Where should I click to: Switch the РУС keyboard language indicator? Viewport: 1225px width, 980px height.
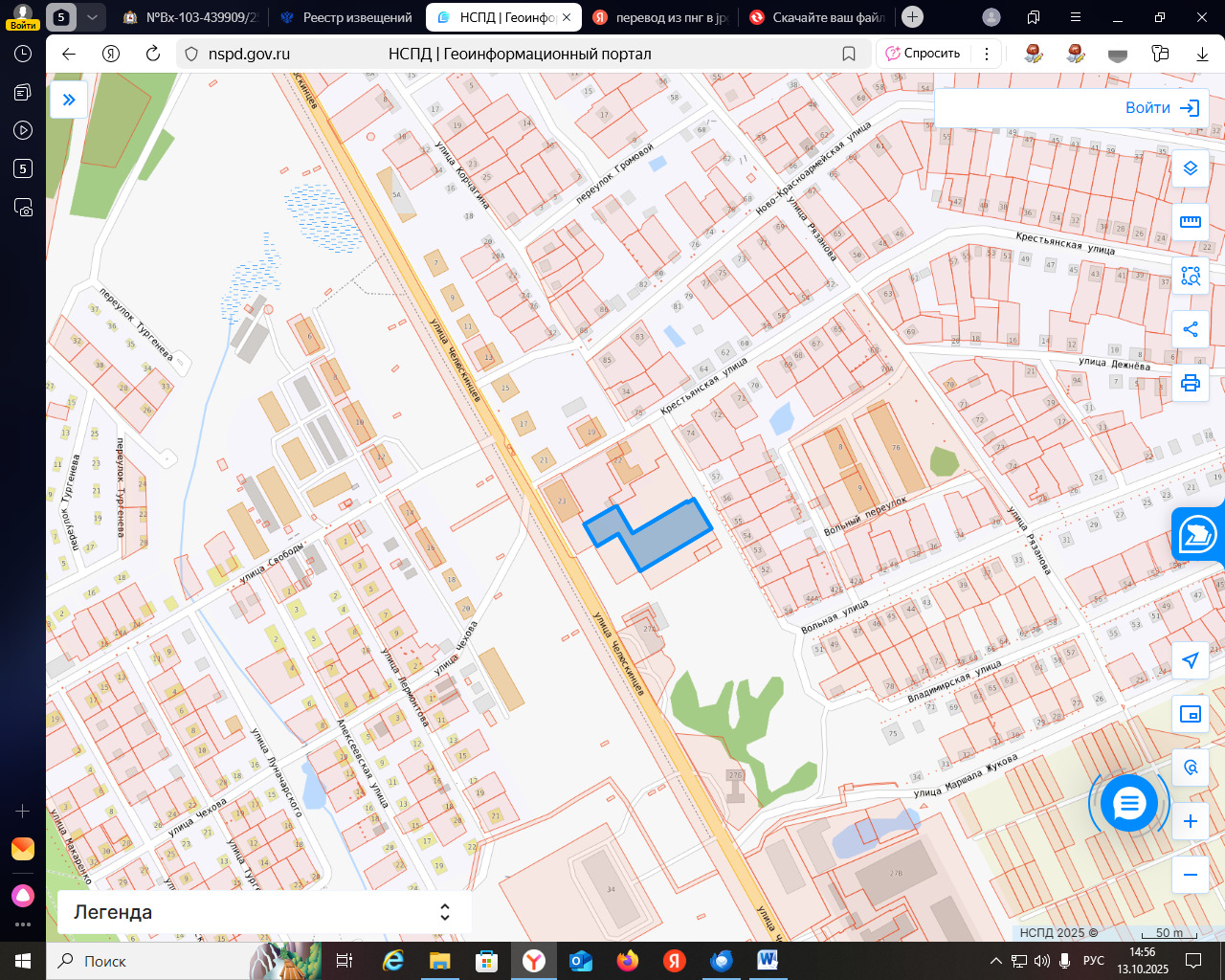click(1094, 961)
